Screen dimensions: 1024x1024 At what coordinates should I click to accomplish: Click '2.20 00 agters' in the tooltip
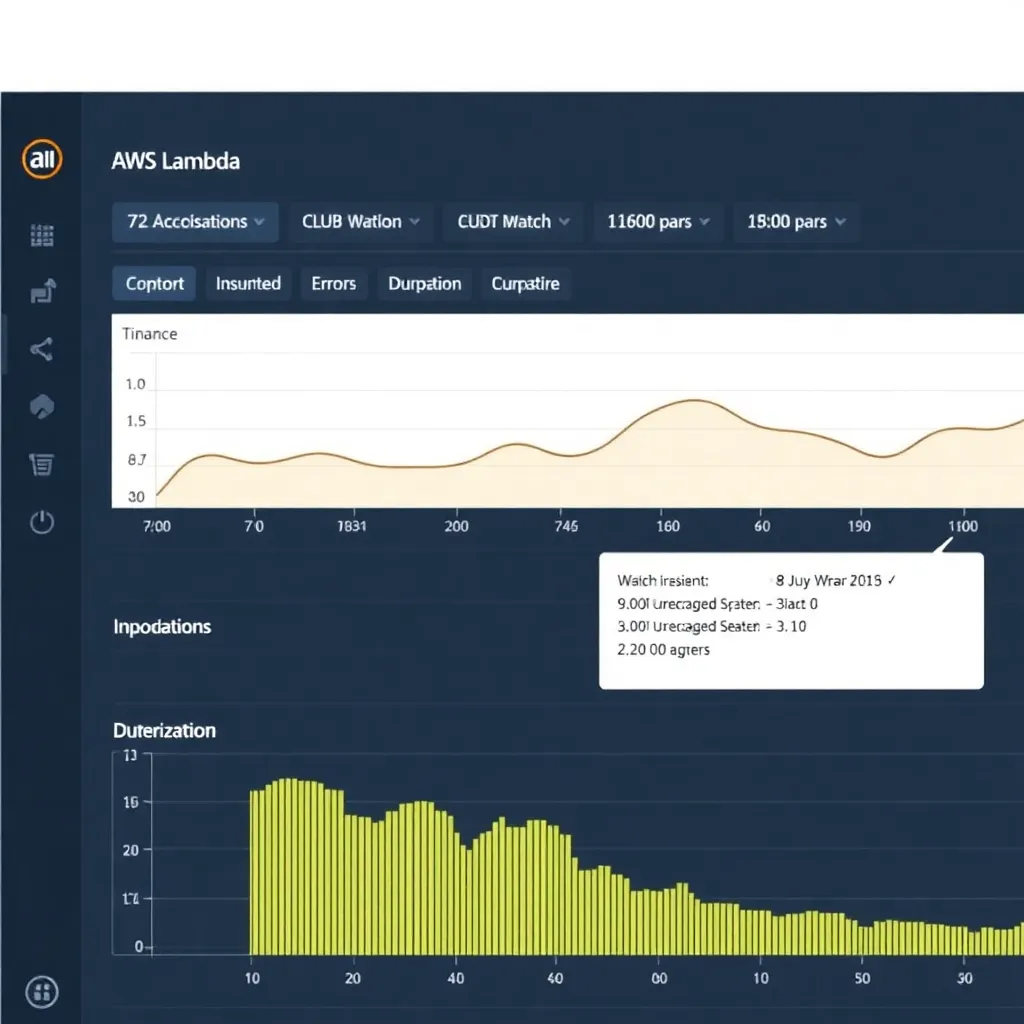(x=664, y=650)
